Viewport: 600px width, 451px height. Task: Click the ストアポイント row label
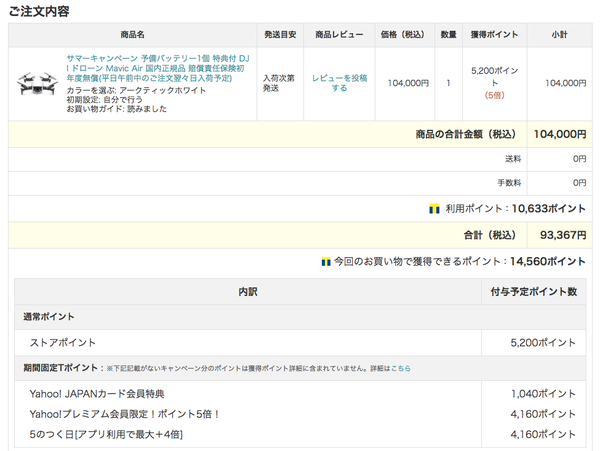(x=63, y=343)
